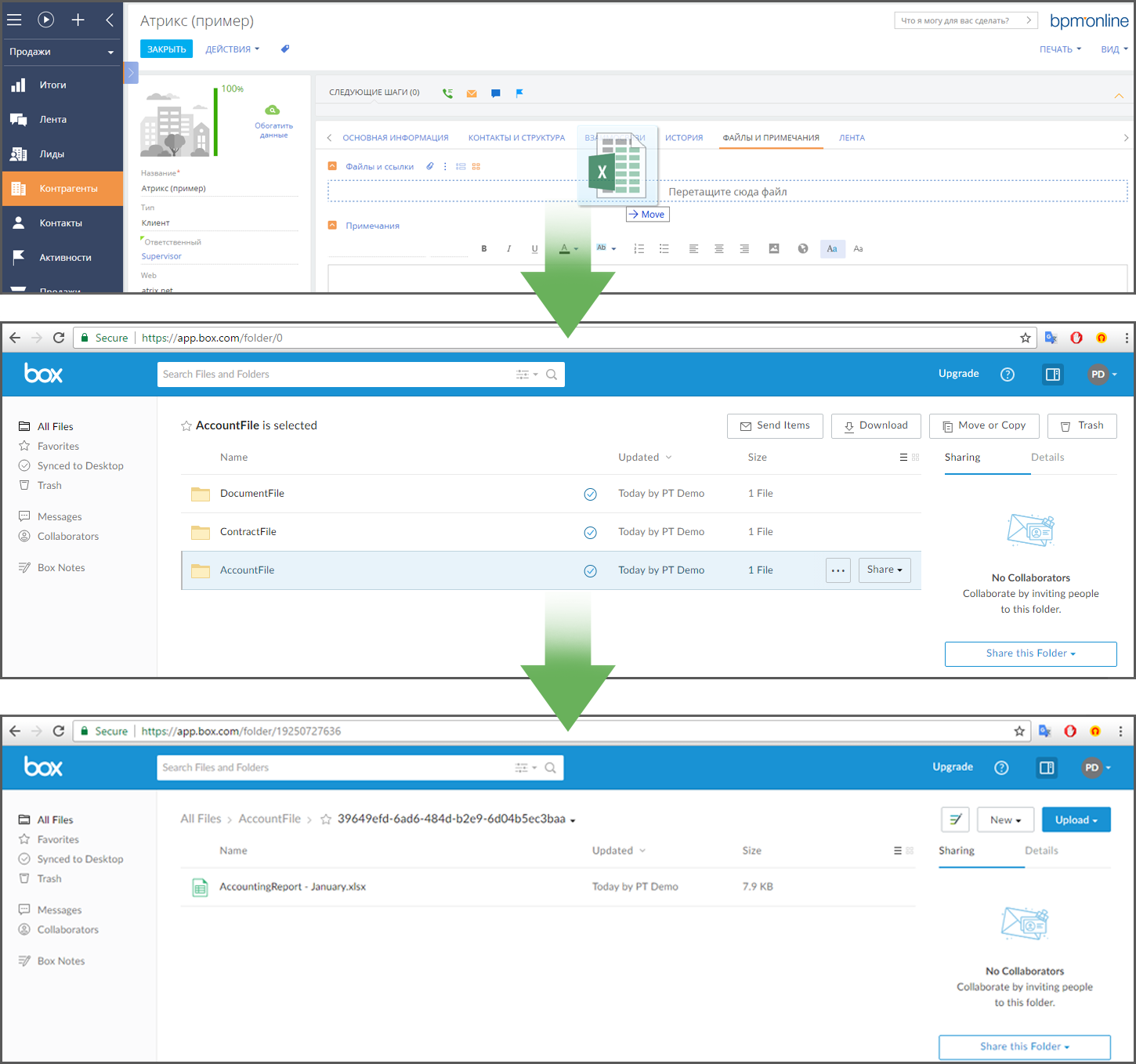Switch files to list view in bpm'online
The width and height of the screenshot is (1136, 1064).
[461, 166]
